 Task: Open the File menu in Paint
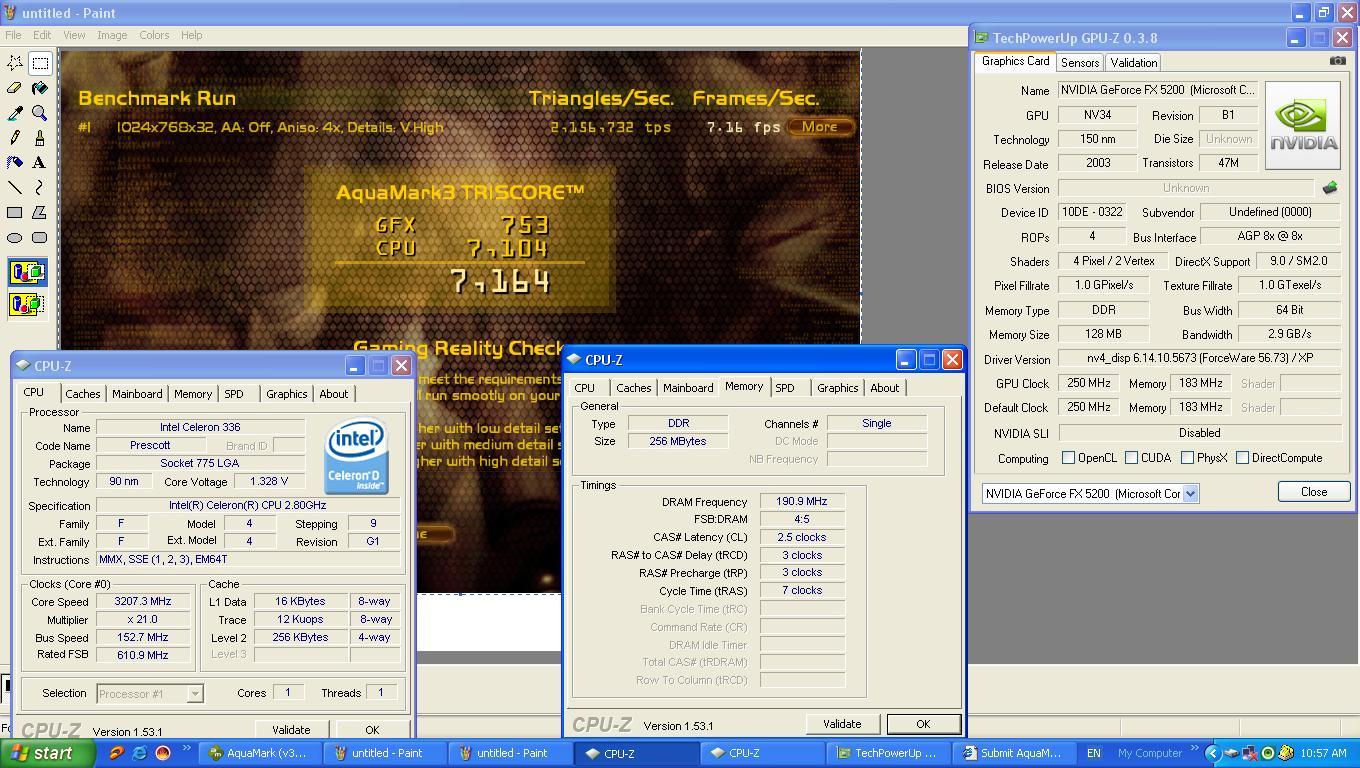[x=13, y=35]
